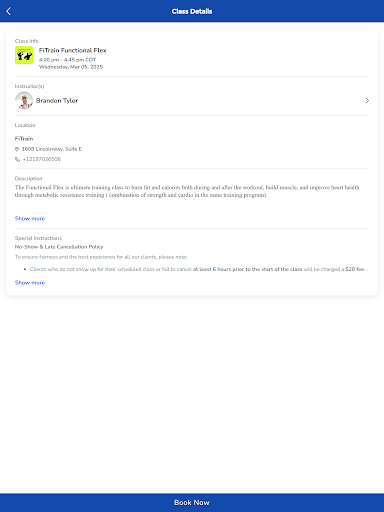Select the FiTrain location name
The width and height of the screenshot is (384, 512).
pyautogui.click(x=24, y=138)
